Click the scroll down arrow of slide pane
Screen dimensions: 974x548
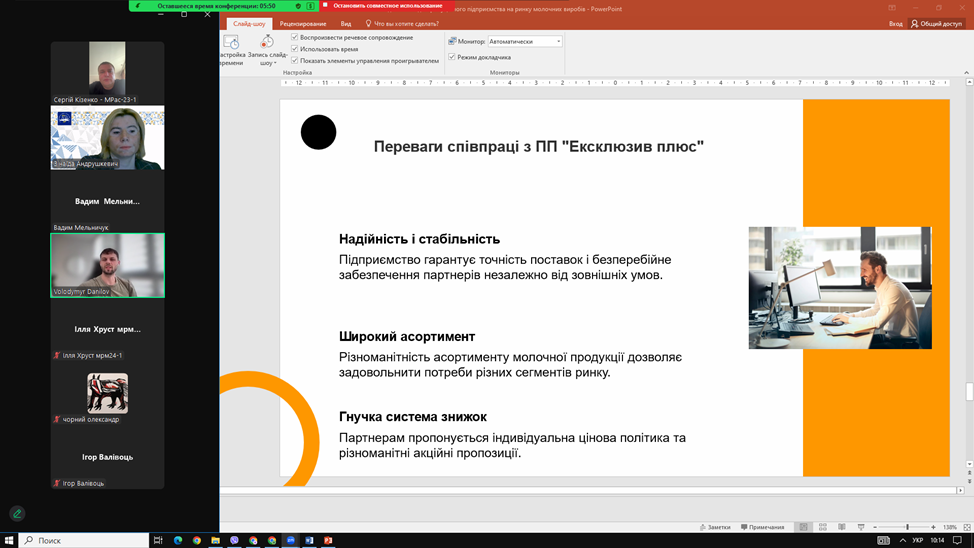(x=969, y=464)
